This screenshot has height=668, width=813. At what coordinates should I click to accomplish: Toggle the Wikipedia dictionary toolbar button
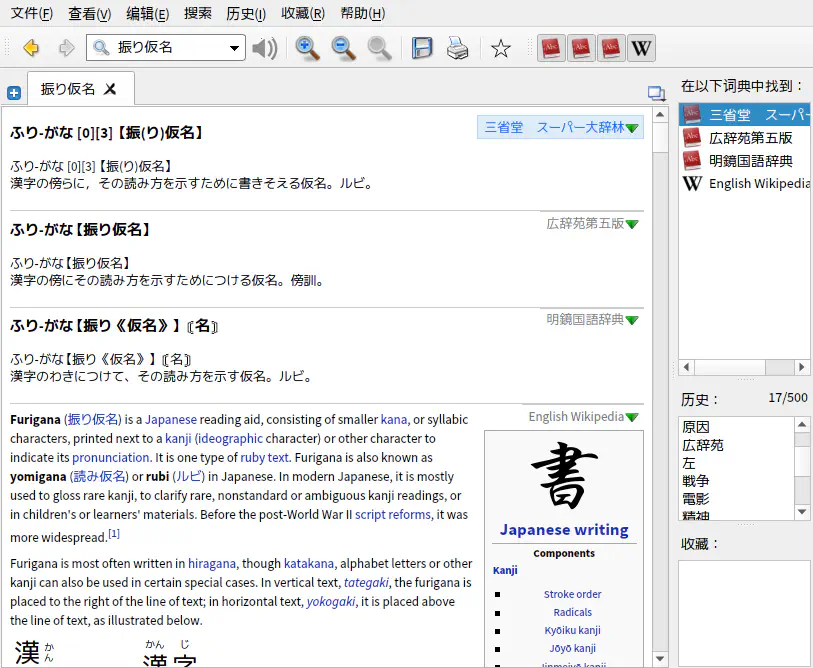pos(641,48)
